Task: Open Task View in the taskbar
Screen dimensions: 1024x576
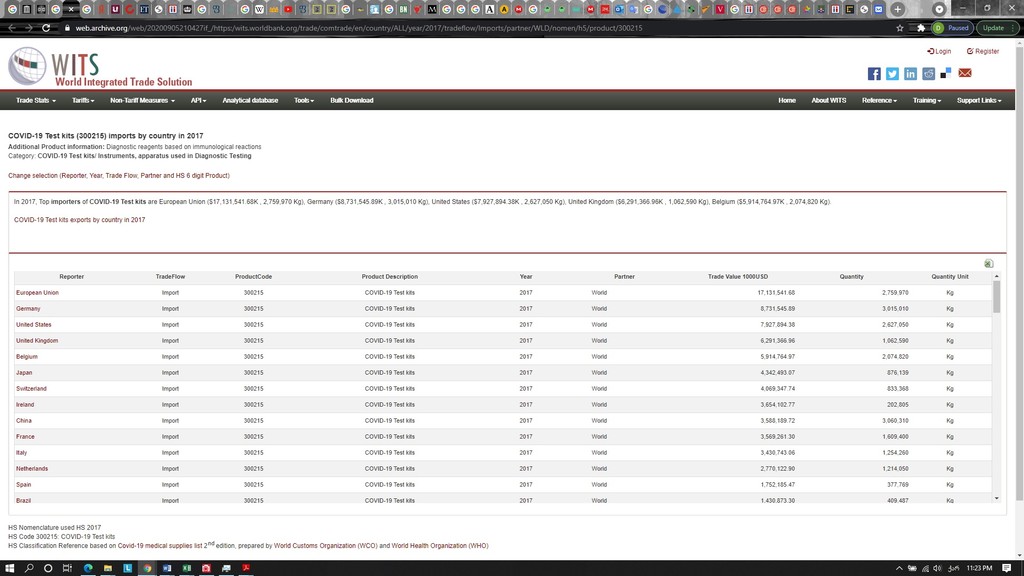Action: click(67, 568)
